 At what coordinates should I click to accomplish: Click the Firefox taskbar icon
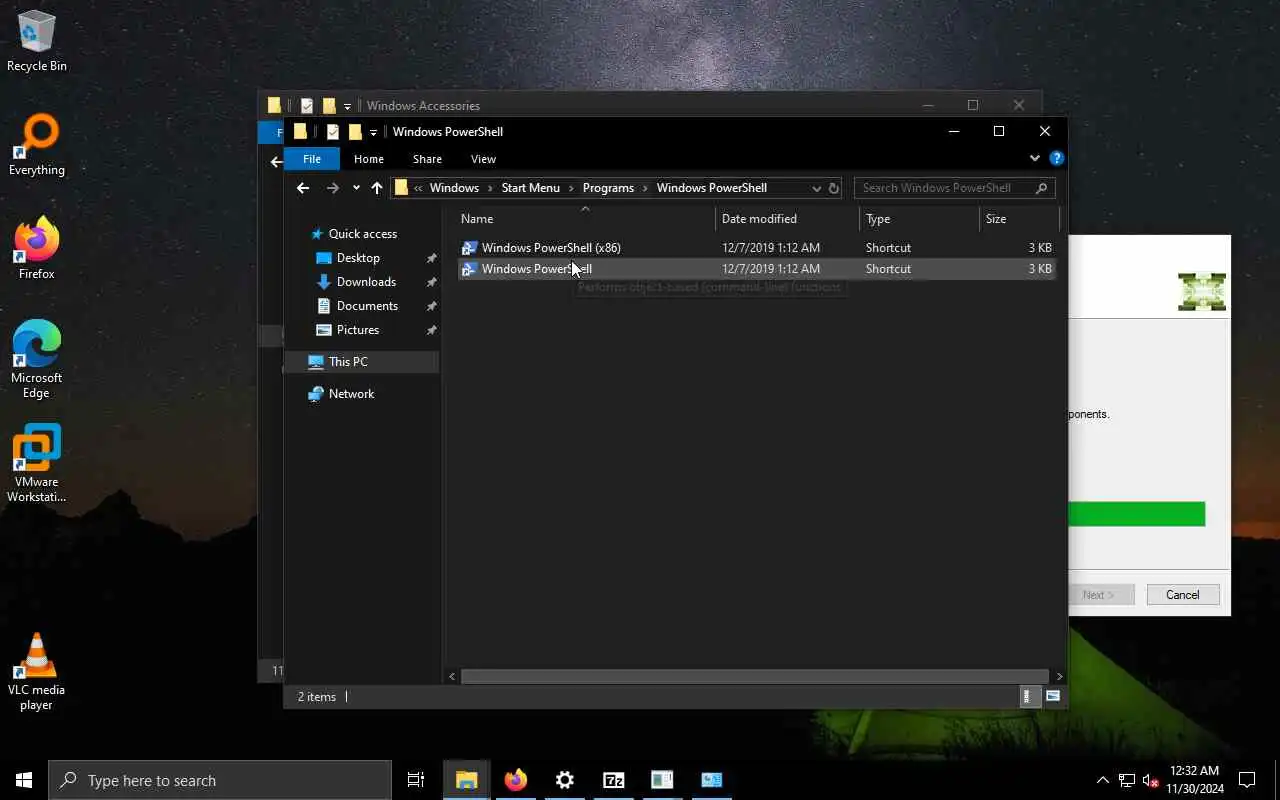tap(516, 780)
